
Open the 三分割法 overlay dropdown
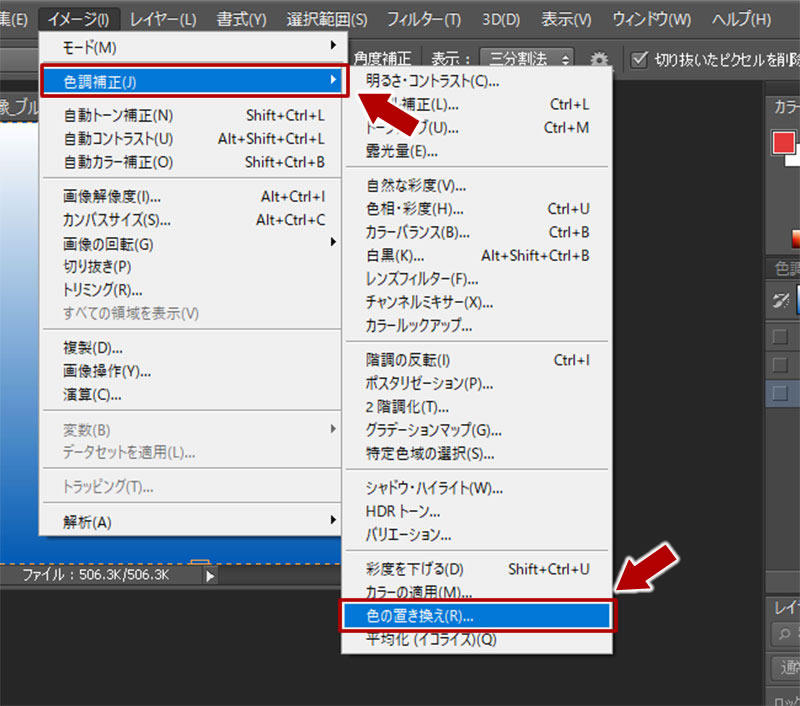coord(527,59)
